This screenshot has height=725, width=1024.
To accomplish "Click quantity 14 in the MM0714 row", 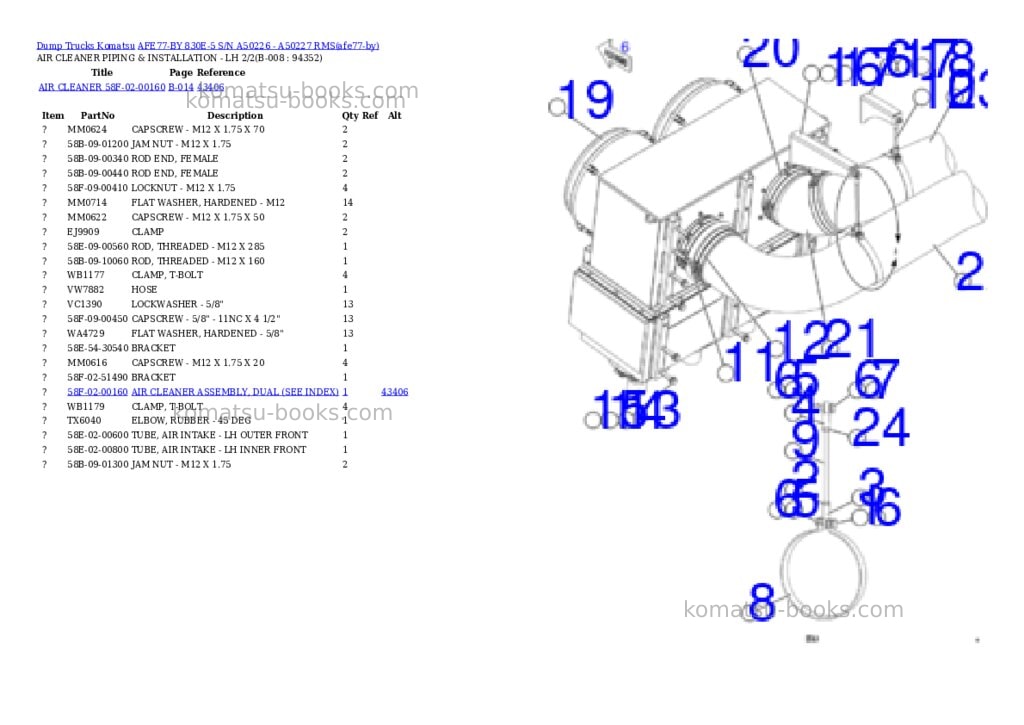I will pos(347,202).
